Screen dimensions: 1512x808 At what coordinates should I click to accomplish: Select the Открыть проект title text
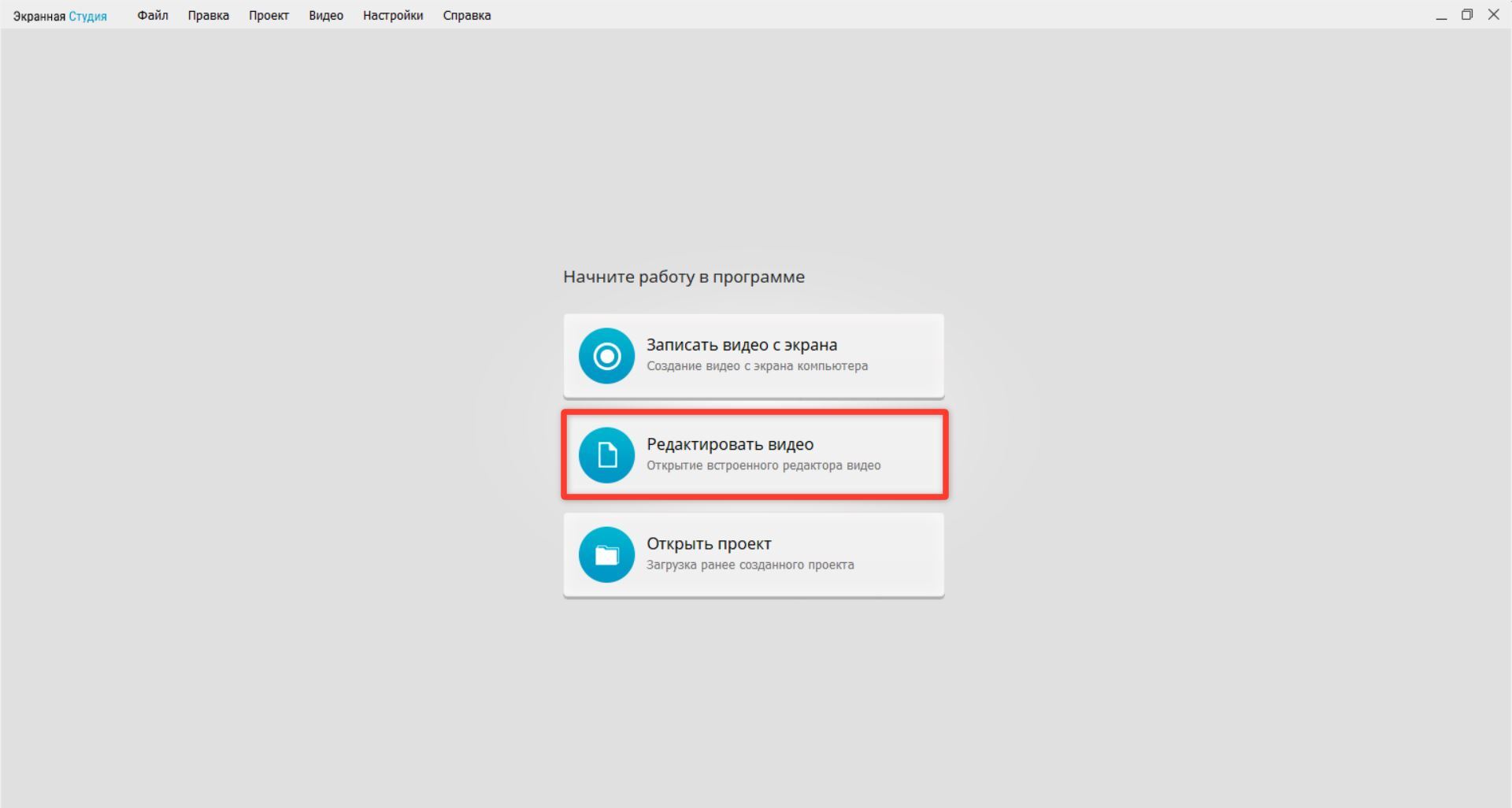pyautogui.click(x=709, y=543)
